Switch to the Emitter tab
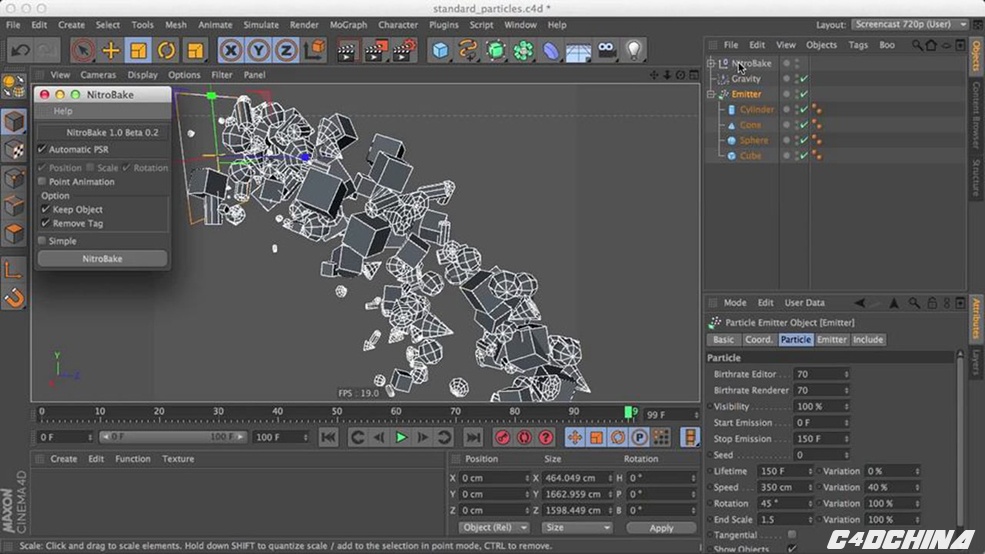The height and width of the screenshot is (554, 985). (x=831, y=339)
